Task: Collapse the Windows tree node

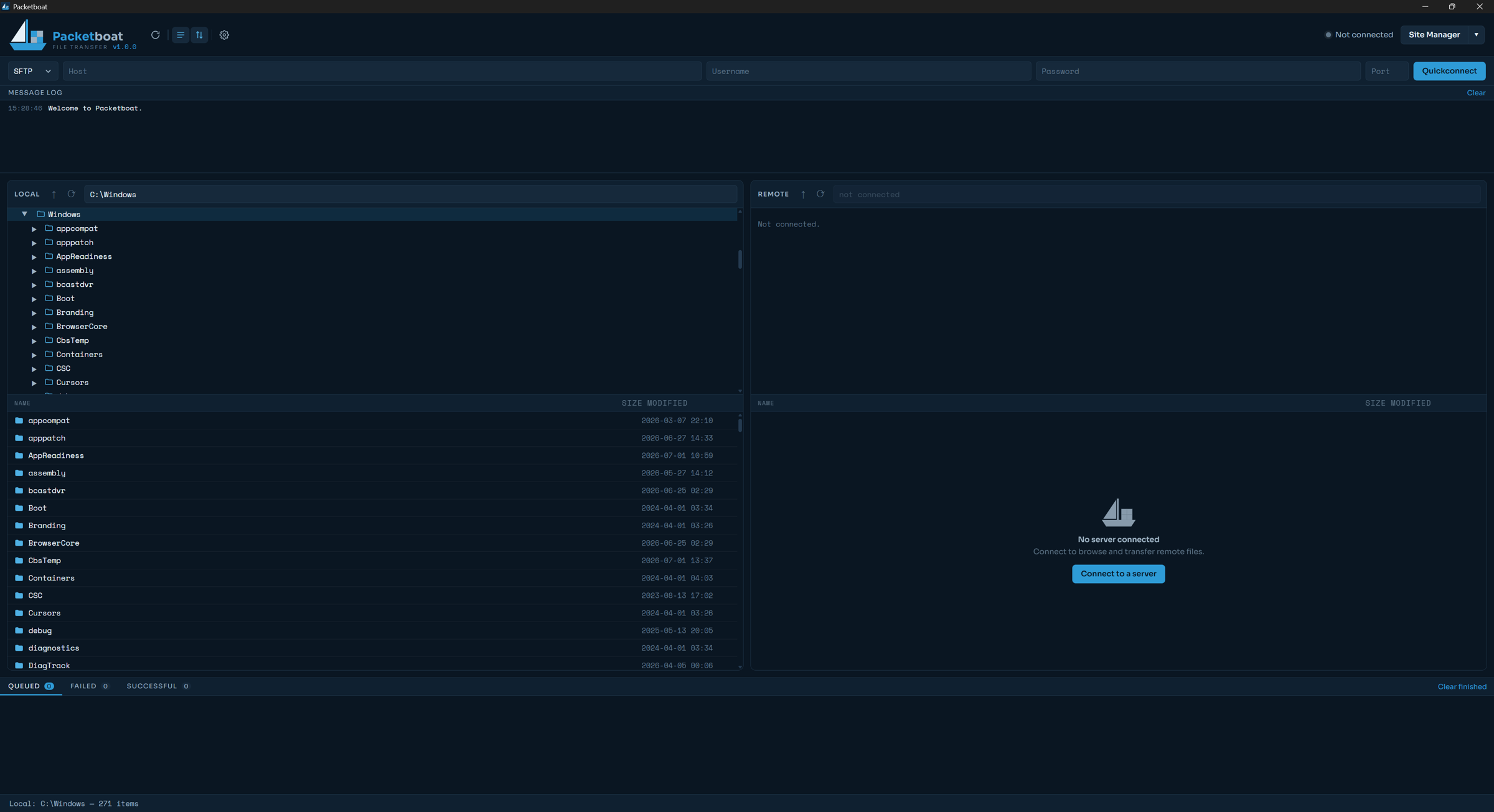Action: pyautogui.click(x=24, y=214)
